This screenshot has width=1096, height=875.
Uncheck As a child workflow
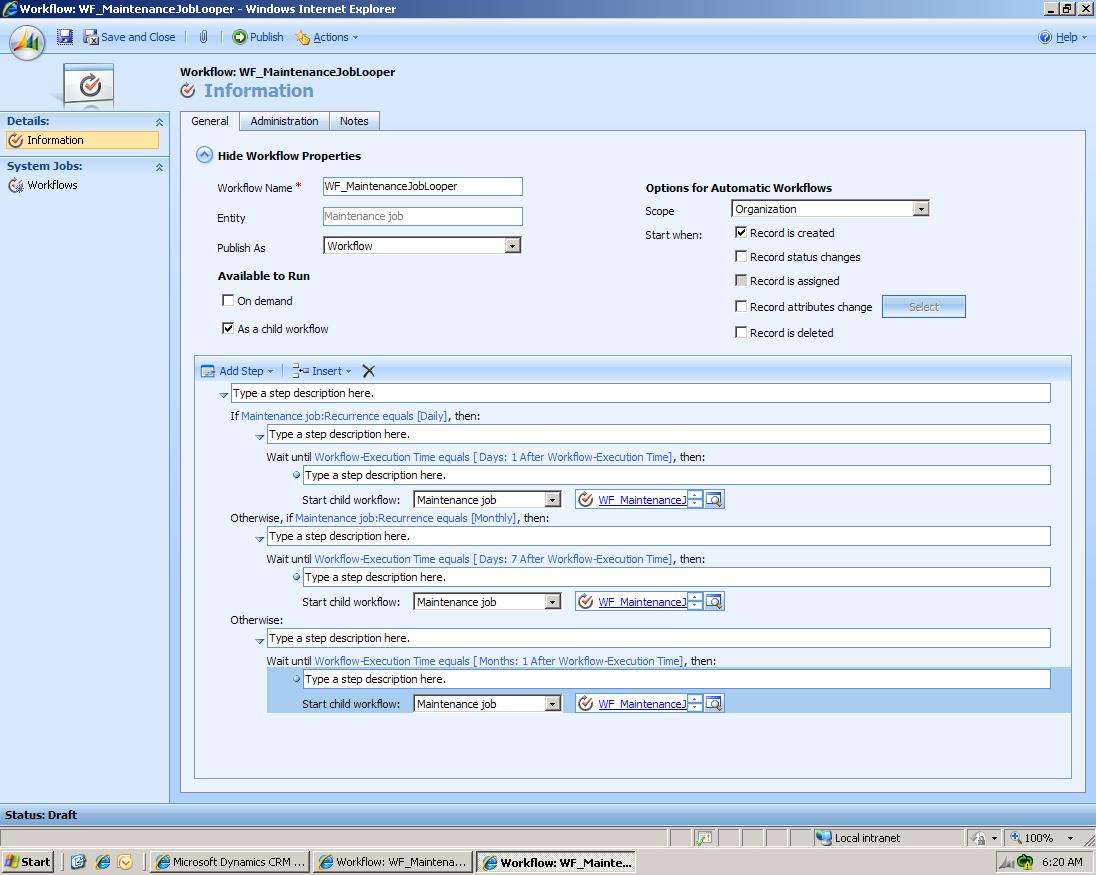(x=228, y=328)
